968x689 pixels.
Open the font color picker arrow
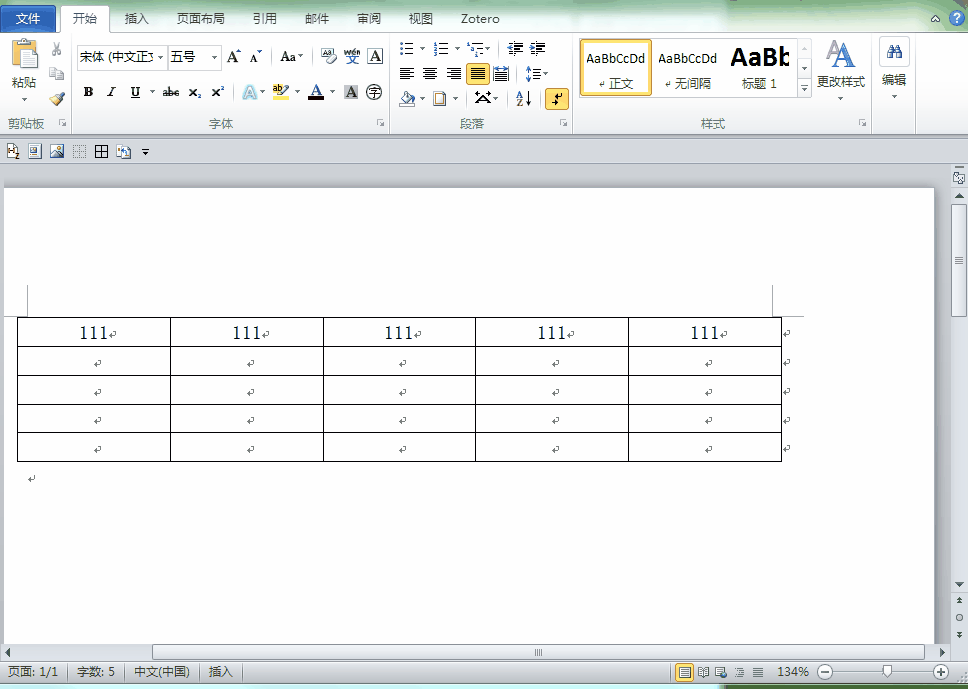(x=332, y=93)
